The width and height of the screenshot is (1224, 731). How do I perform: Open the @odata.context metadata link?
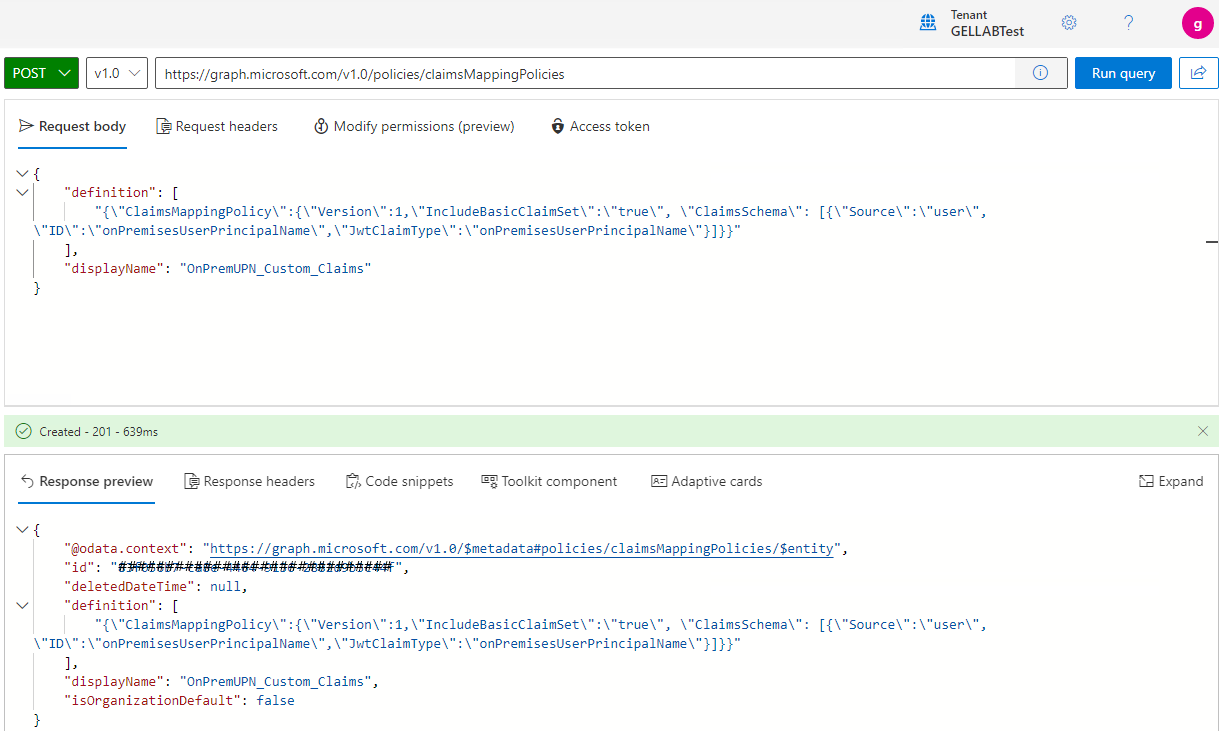tap(521, 548)
